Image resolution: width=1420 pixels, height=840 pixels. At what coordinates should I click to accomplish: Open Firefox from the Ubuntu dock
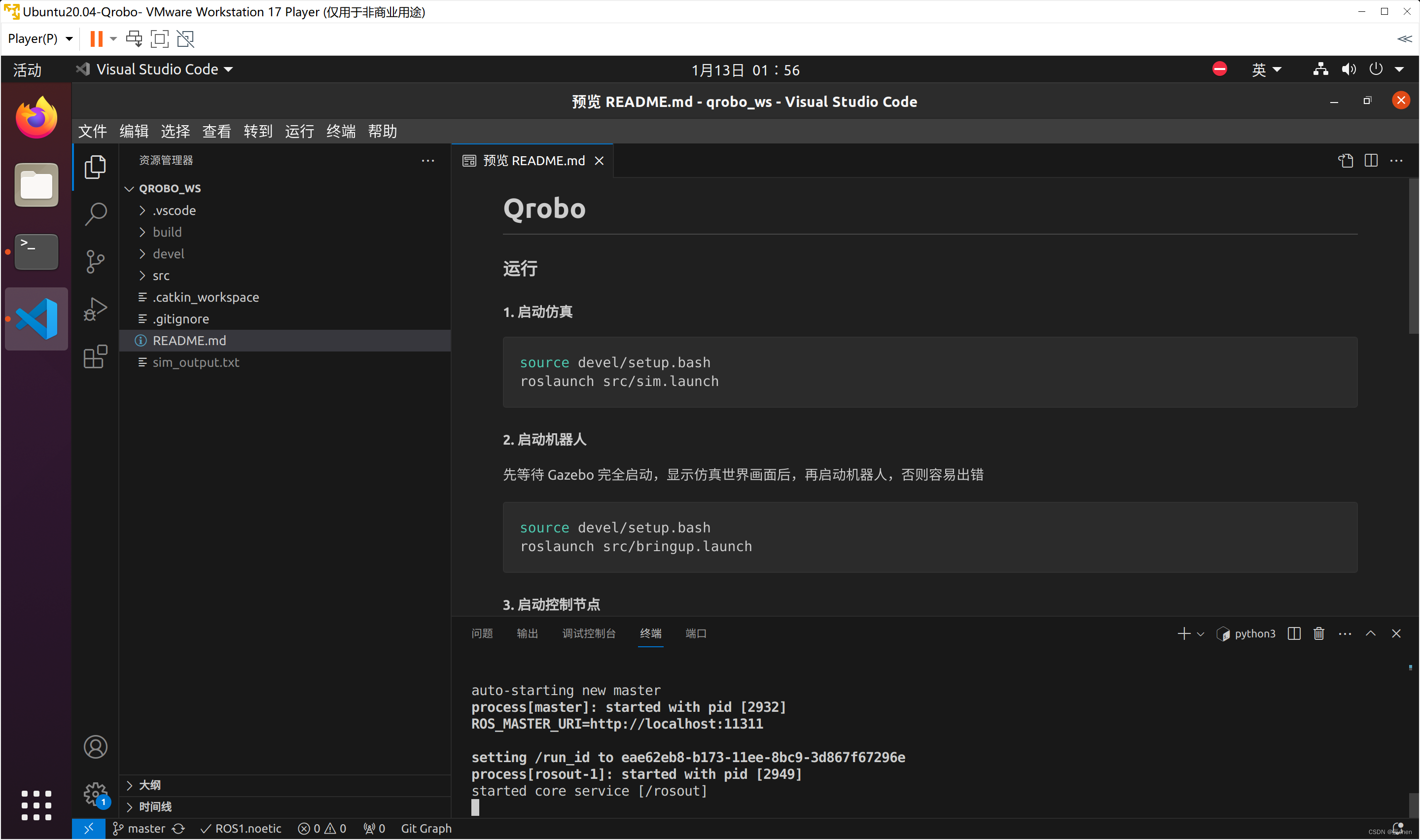pyautogui.click(x=36, y=117)
